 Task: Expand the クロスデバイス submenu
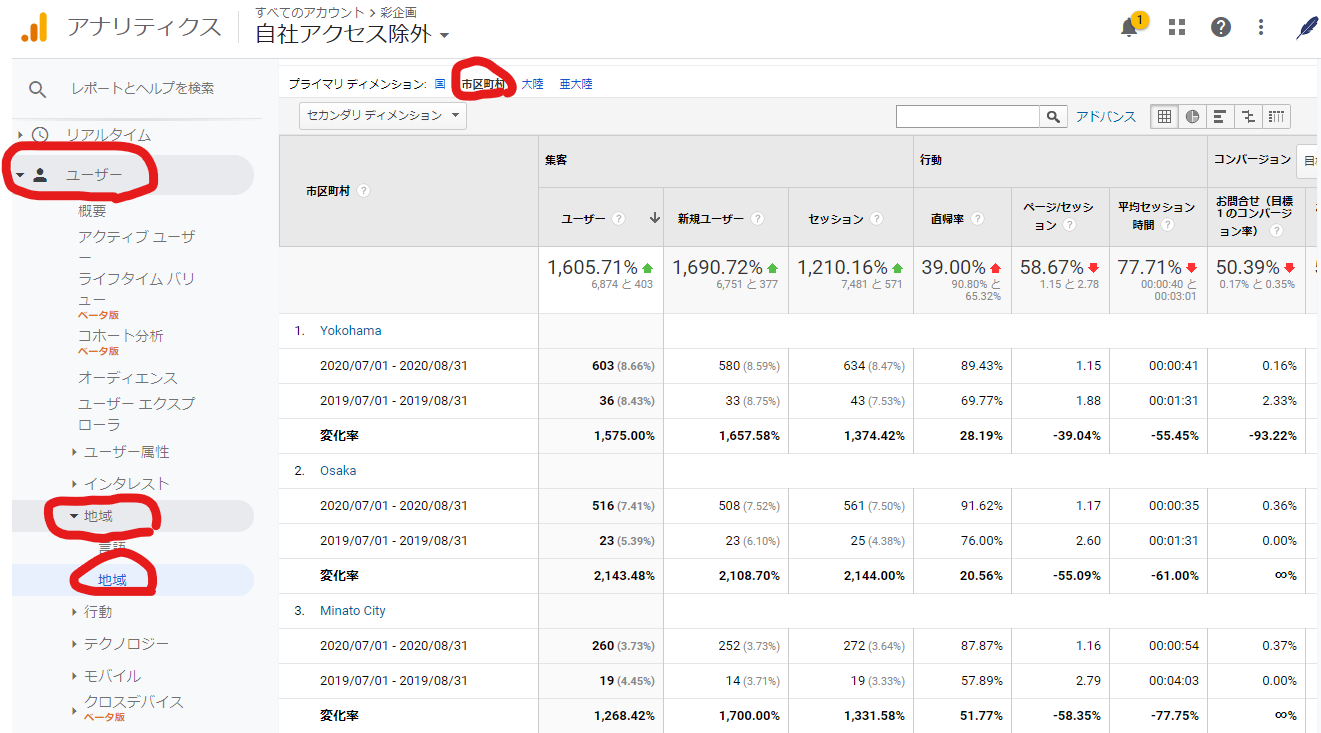(75, 711)
